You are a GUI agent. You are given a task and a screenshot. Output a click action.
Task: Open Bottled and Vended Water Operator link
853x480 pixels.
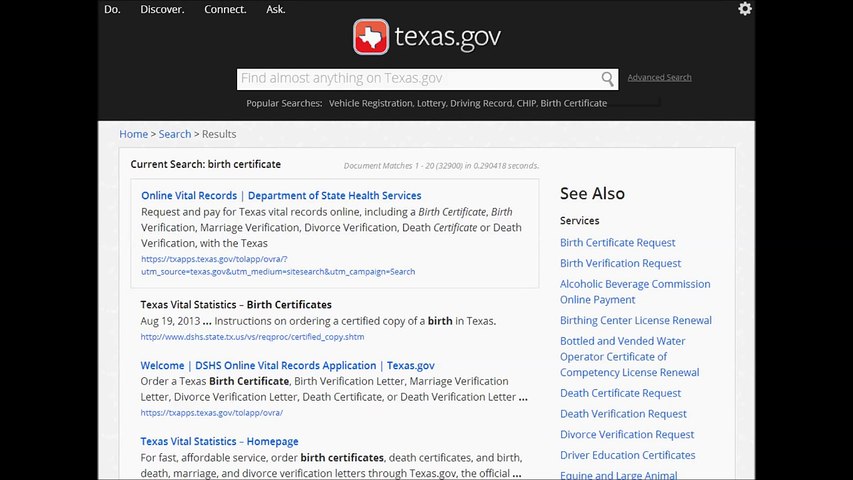pyautogui.click(x=629, y=357)
